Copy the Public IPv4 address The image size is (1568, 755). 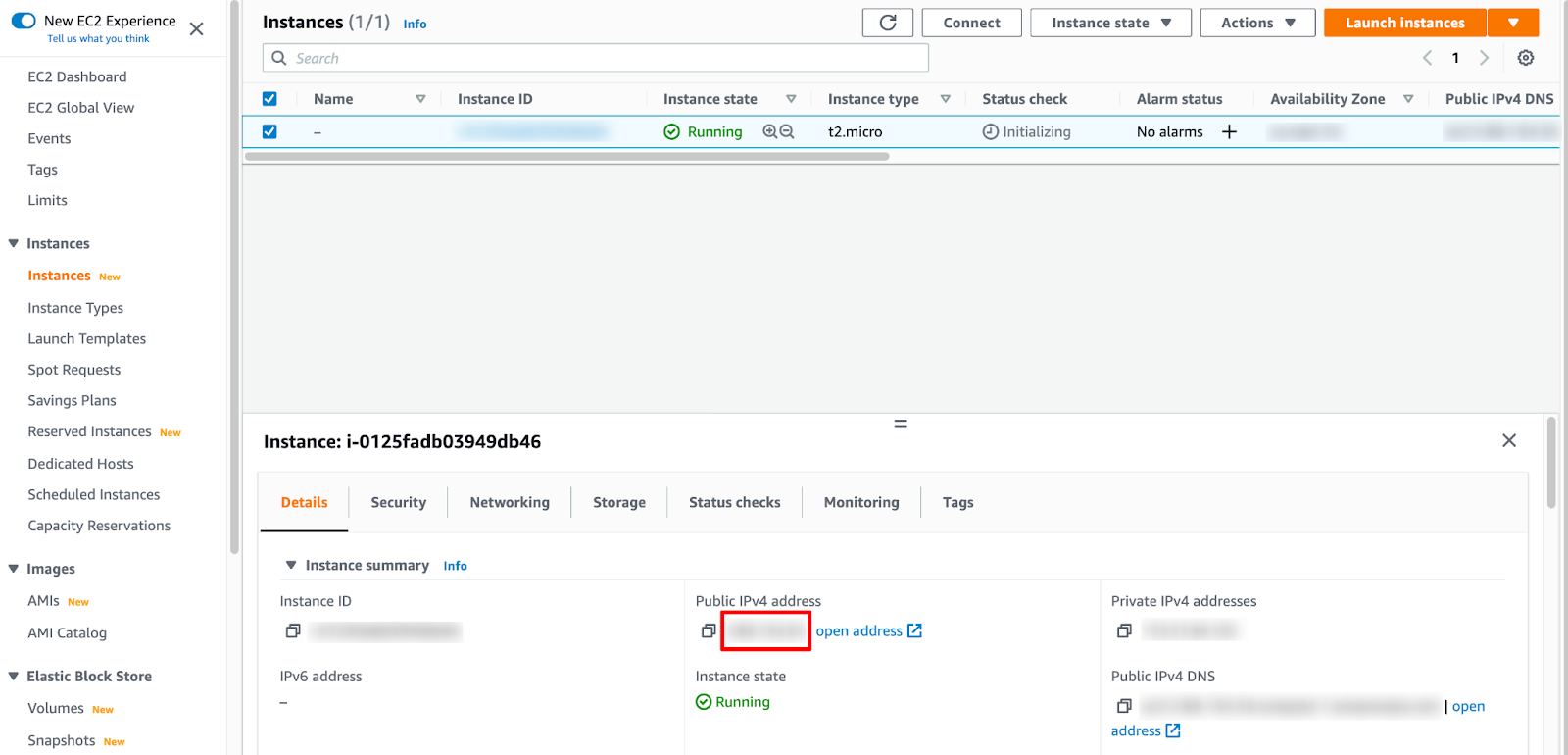coord(709,631)
